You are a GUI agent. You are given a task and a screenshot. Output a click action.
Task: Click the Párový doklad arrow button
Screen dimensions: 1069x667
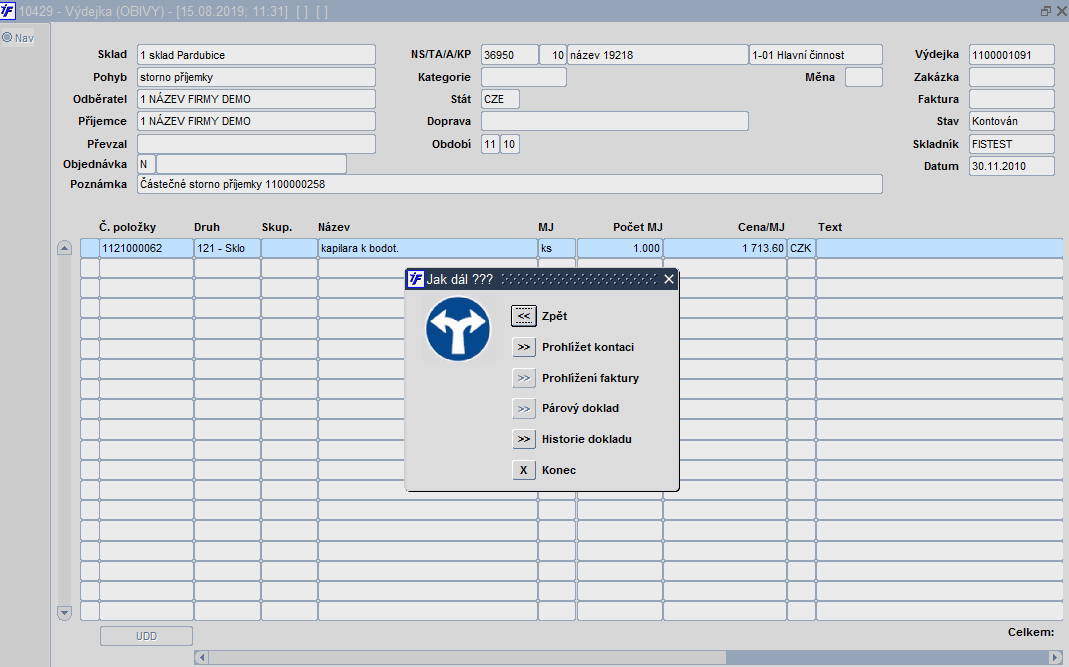point(524,409)
